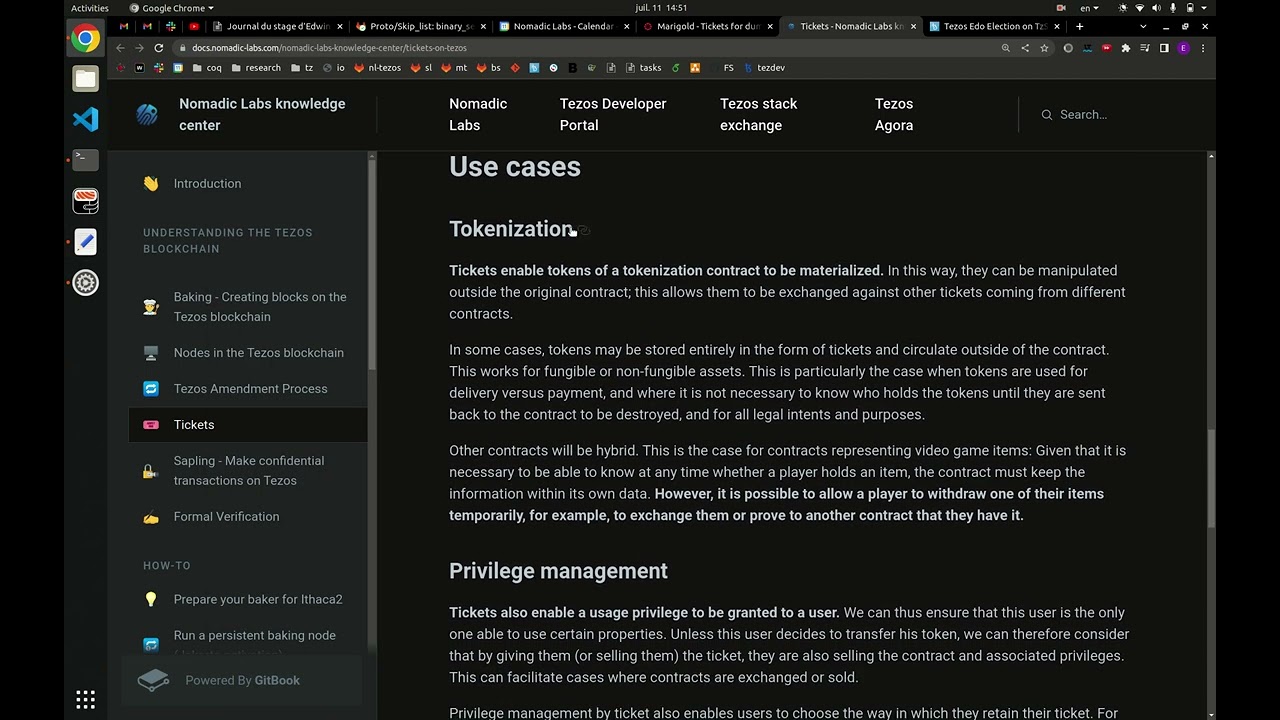Click the browser Back arrow
The image size is (1280, 720).
120,48
